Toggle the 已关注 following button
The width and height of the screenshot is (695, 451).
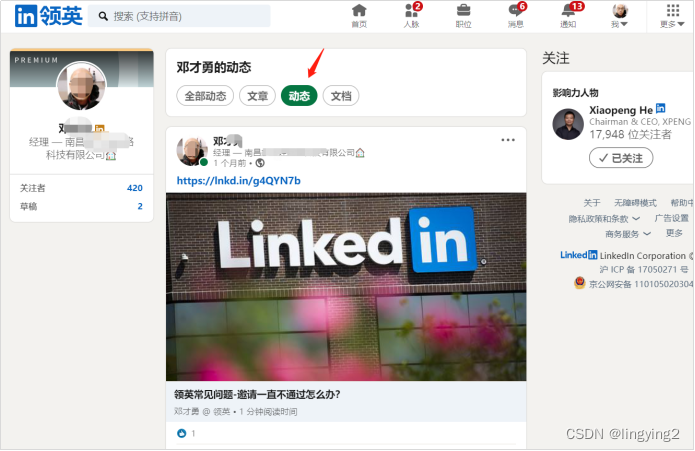[621, 158]
